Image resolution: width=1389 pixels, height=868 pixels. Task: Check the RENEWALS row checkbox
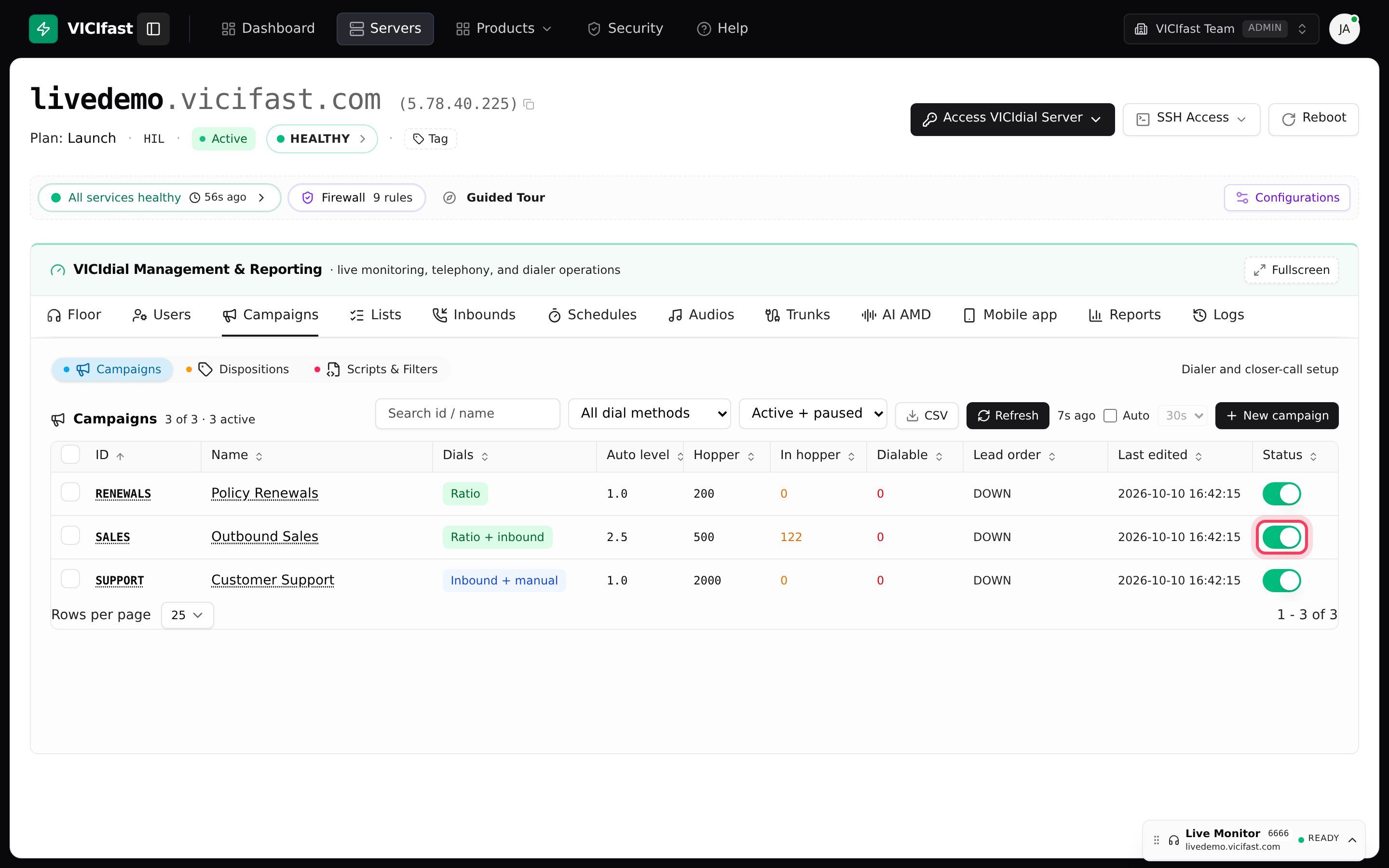70,492
